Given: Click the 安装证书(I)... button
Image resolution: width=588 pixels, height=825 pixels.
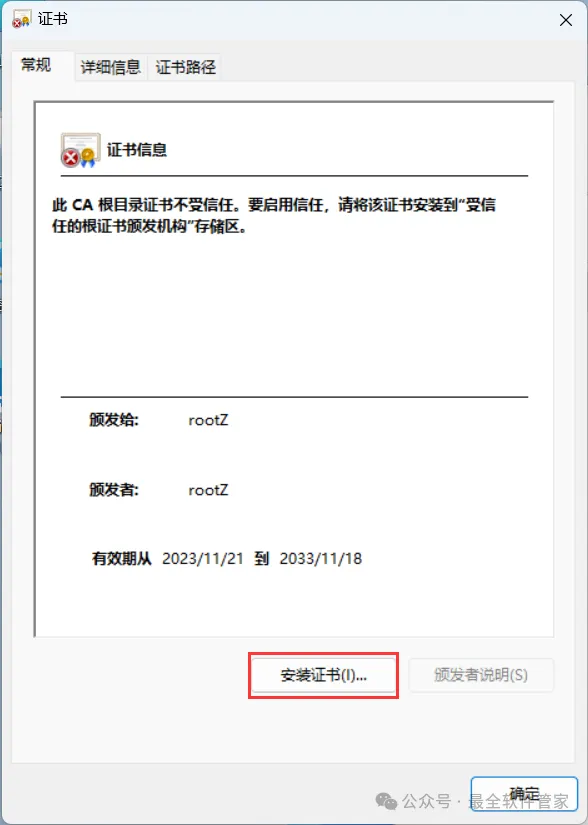Looking at the screenshot, I should [323, 675].
